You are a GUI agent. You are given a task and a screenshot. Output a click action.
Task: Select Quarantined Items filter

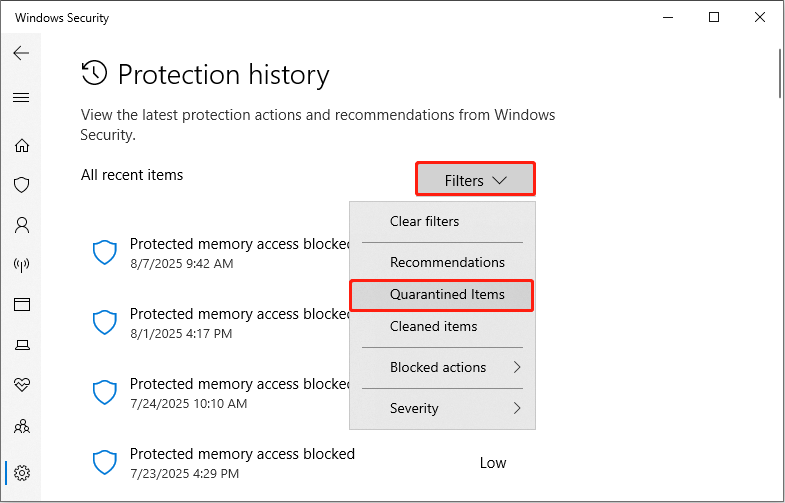tap(447, 295)
